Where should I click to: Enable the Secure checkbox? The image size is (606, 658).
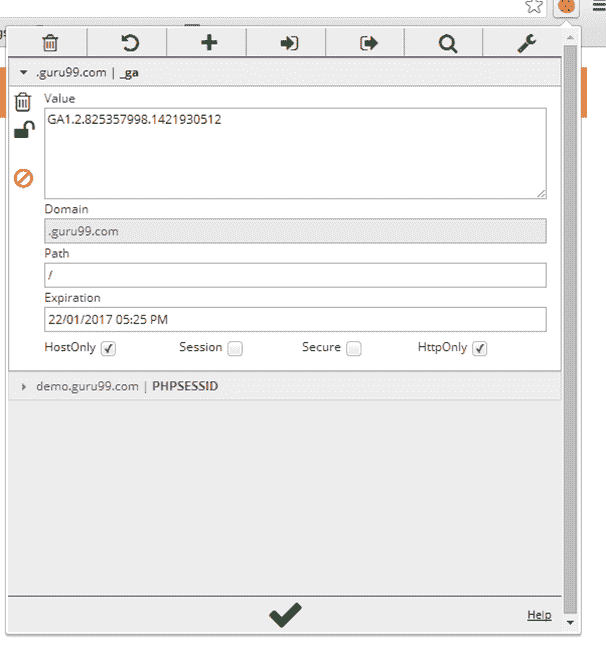354,348
